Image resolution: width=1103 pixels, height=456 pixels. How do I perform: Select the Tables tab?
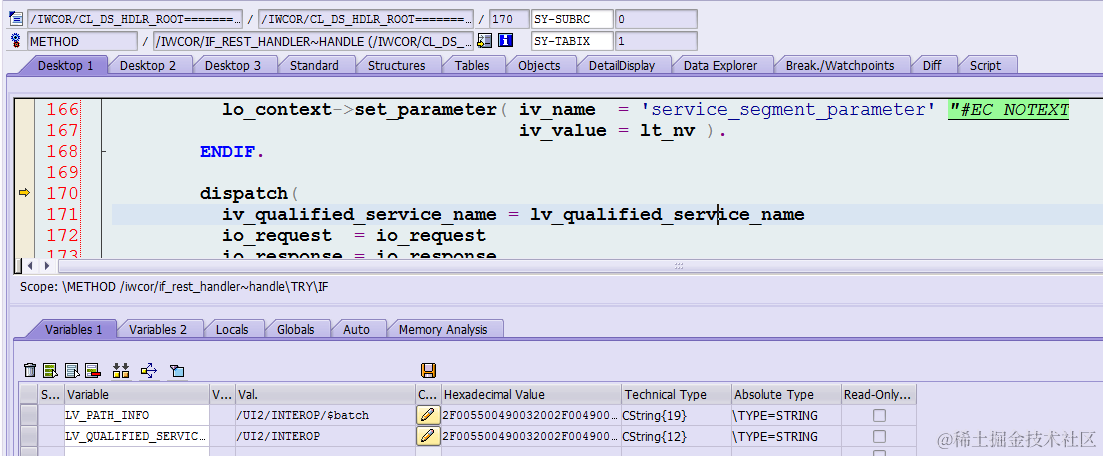[472, 65]
